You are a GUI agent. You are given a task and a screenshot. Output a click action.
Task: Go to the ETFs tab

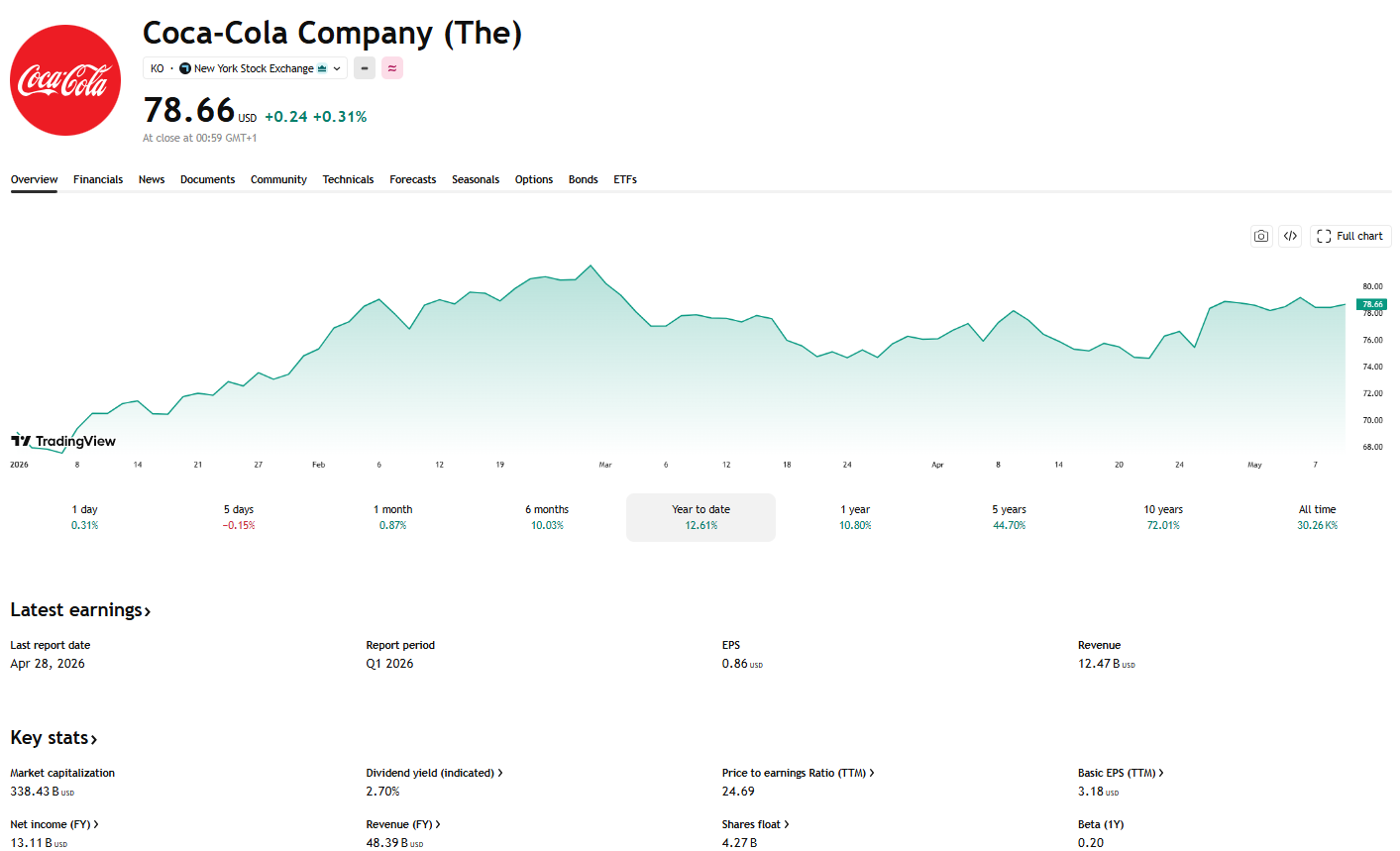[x=625, y=179]
